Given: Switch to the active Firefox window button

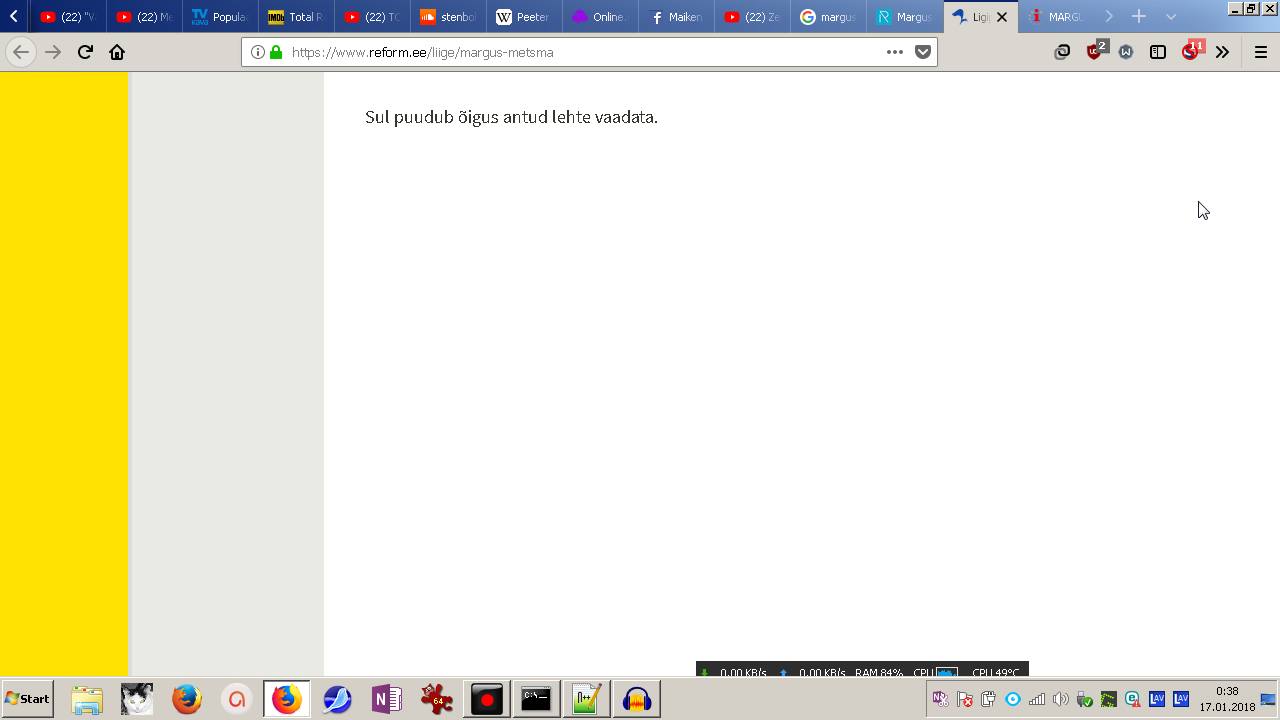Looking at the screenshot, I should point(287,699).
